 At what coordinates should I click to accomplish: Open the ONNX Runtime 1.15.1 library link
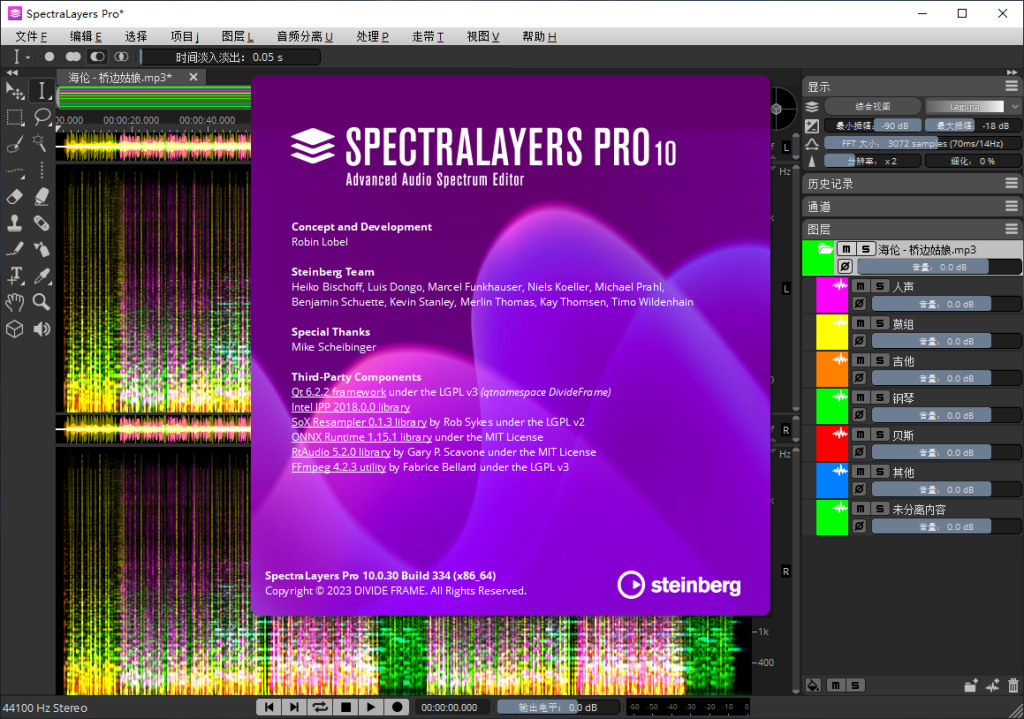click(362, 437)
